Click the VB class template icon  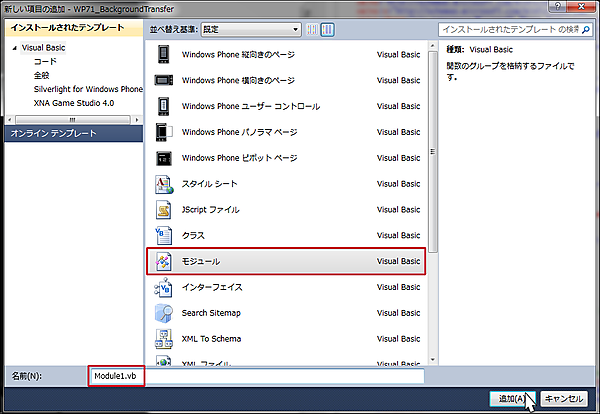click(x=163, y=235)
